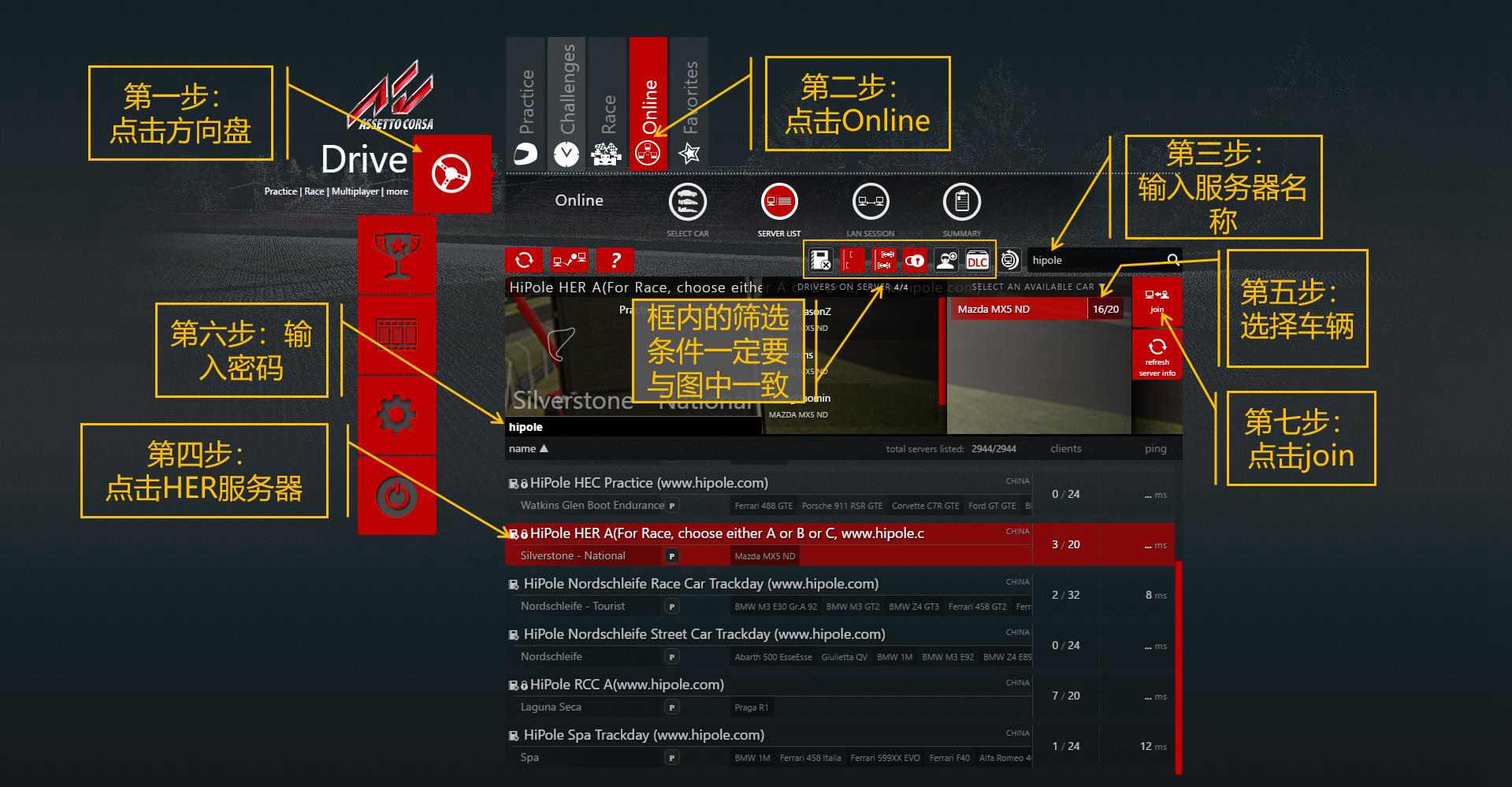Open the Summary clipboard step
The width and height of the screenshot is (1512, 787).
[962, 202]
